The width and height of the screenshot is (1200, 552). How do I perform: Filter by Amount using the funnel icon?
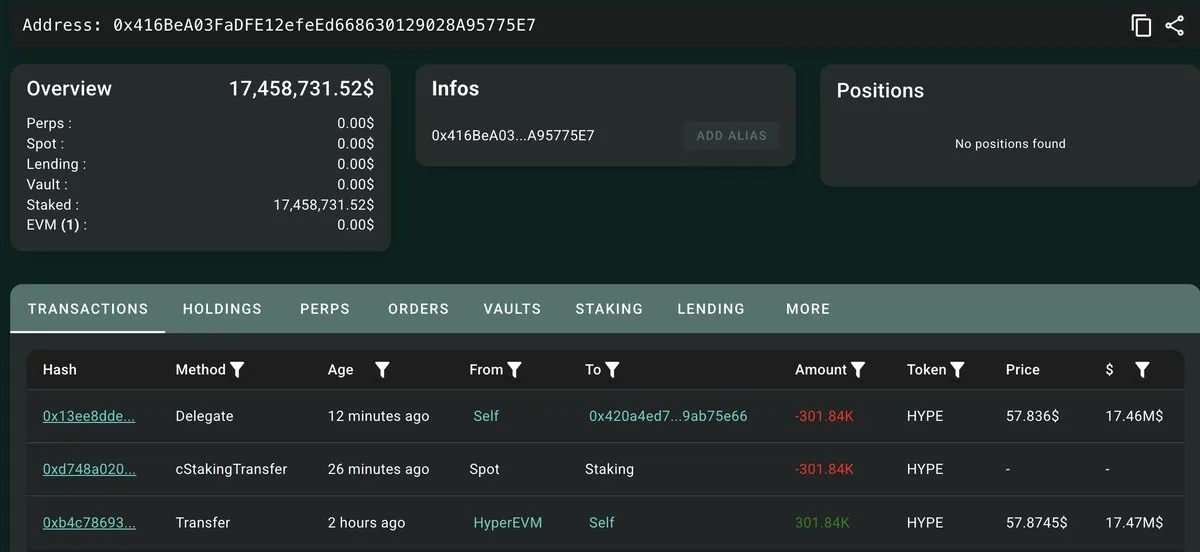point(858,370)
